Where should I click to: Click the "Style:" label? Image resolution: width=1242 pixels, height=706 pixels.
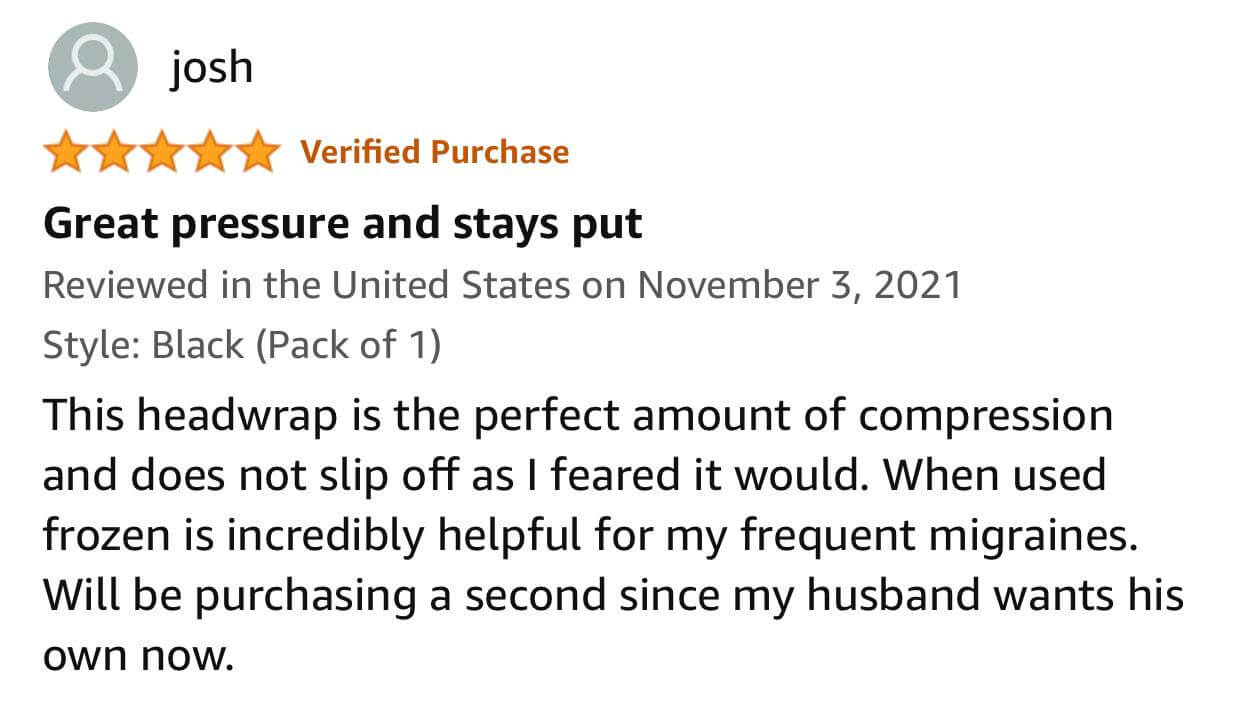[x=92, y=346]
